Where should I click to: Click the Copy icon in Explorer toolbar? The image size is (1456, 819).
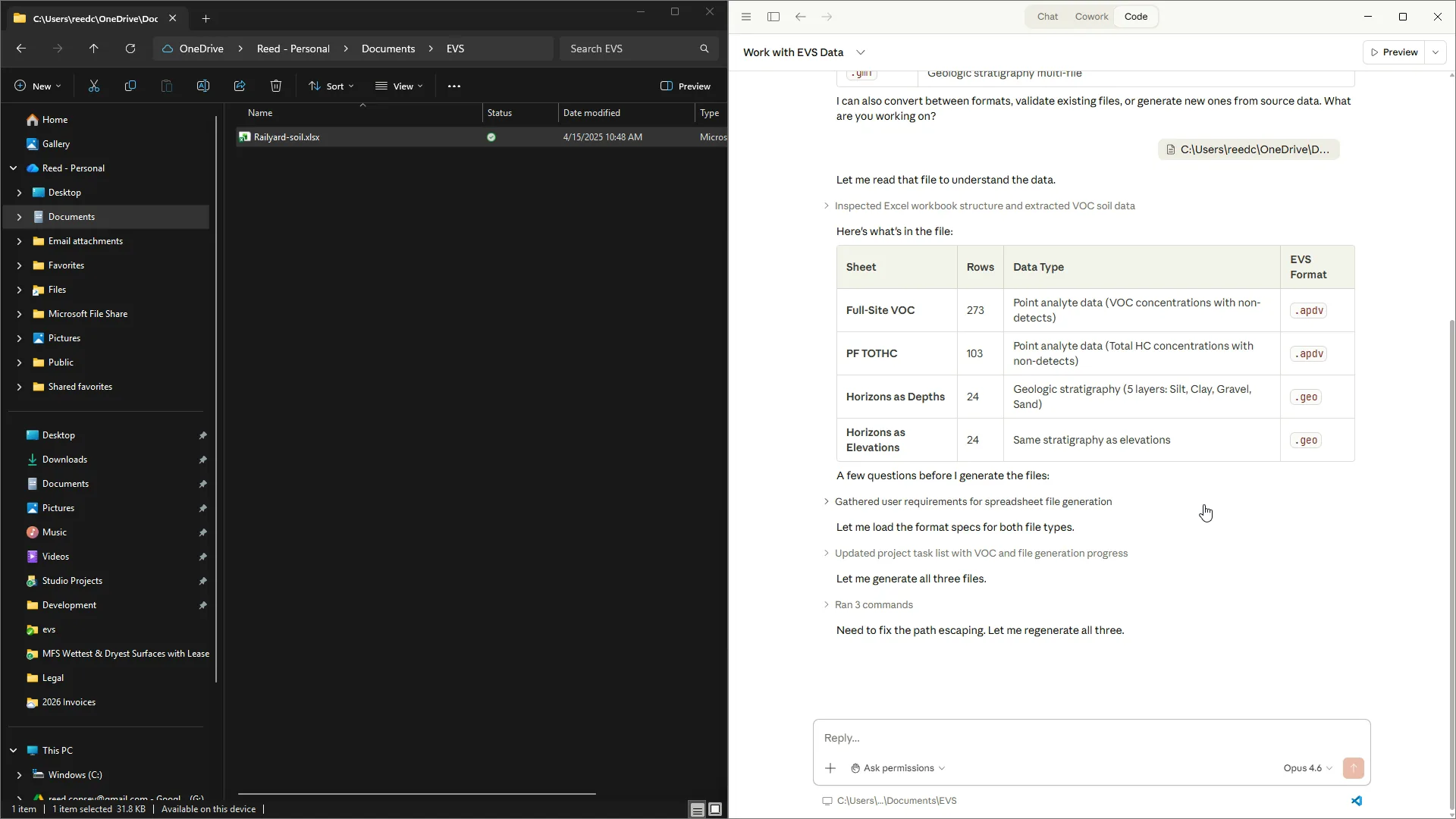pyautogui.click(x=130, y=86)
